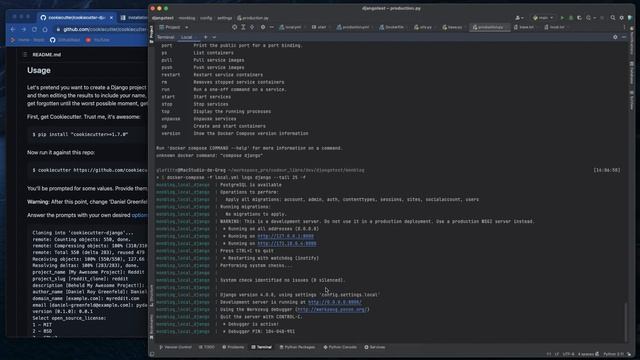640x360 pixels.
Task: Open the user account icon dropdown
Action: 519,18
